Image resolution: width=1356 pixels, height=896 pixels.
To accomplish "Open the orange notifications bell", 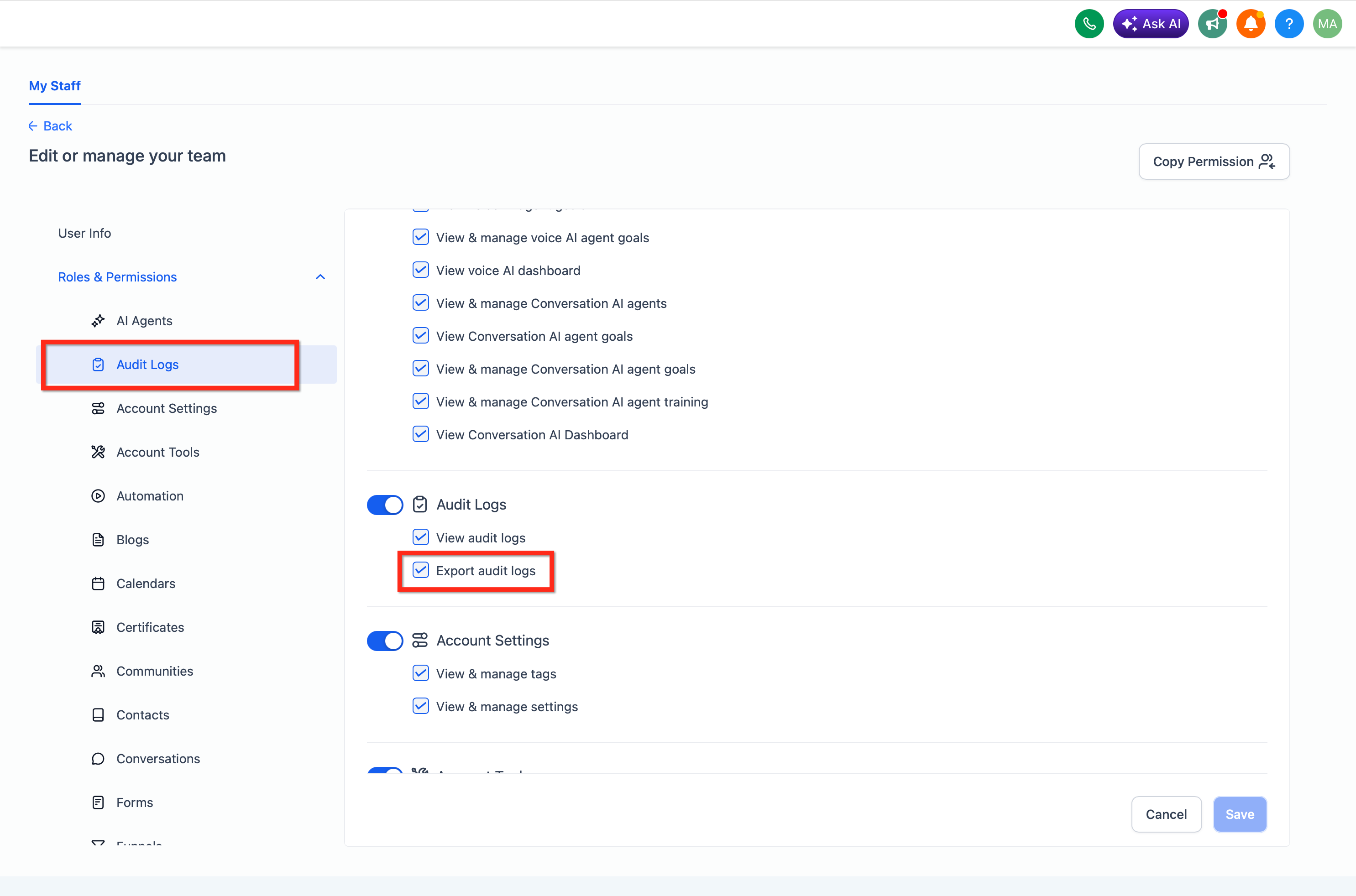I will point(1250,24).
